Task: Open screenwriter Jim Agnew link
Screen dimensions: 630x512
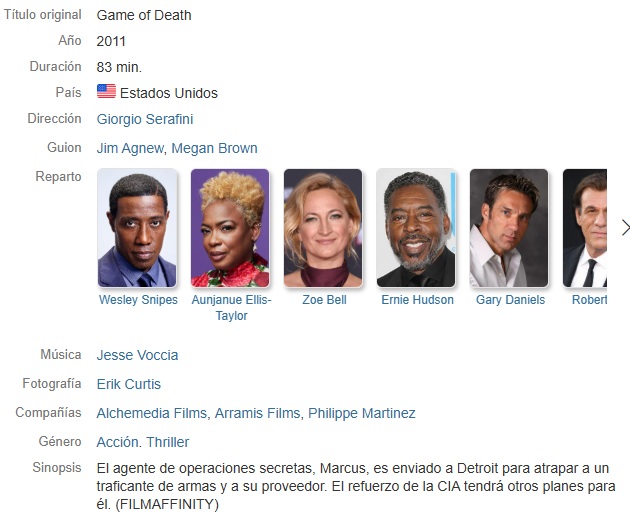Action: point(130,148)
